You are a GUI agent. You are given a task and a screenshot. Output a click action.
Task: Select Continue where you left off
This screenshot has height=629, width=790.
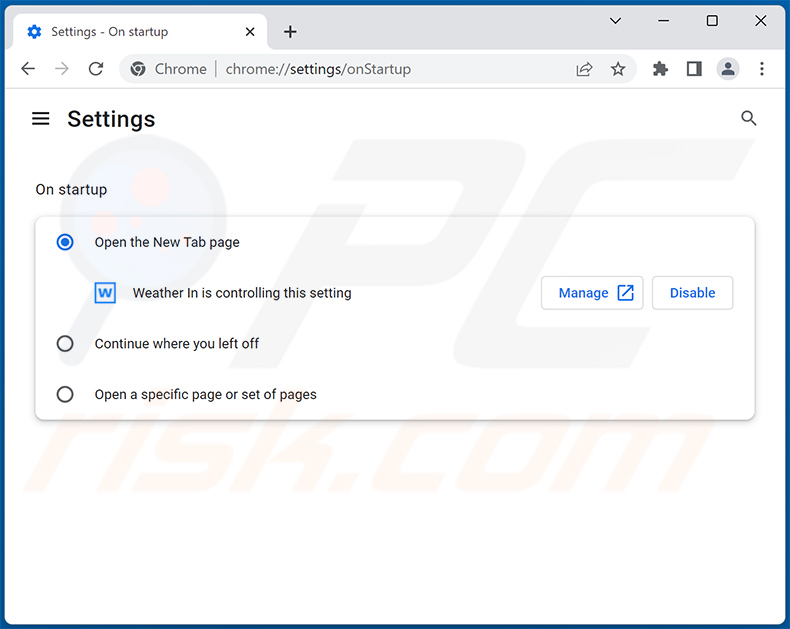point(65,343)
